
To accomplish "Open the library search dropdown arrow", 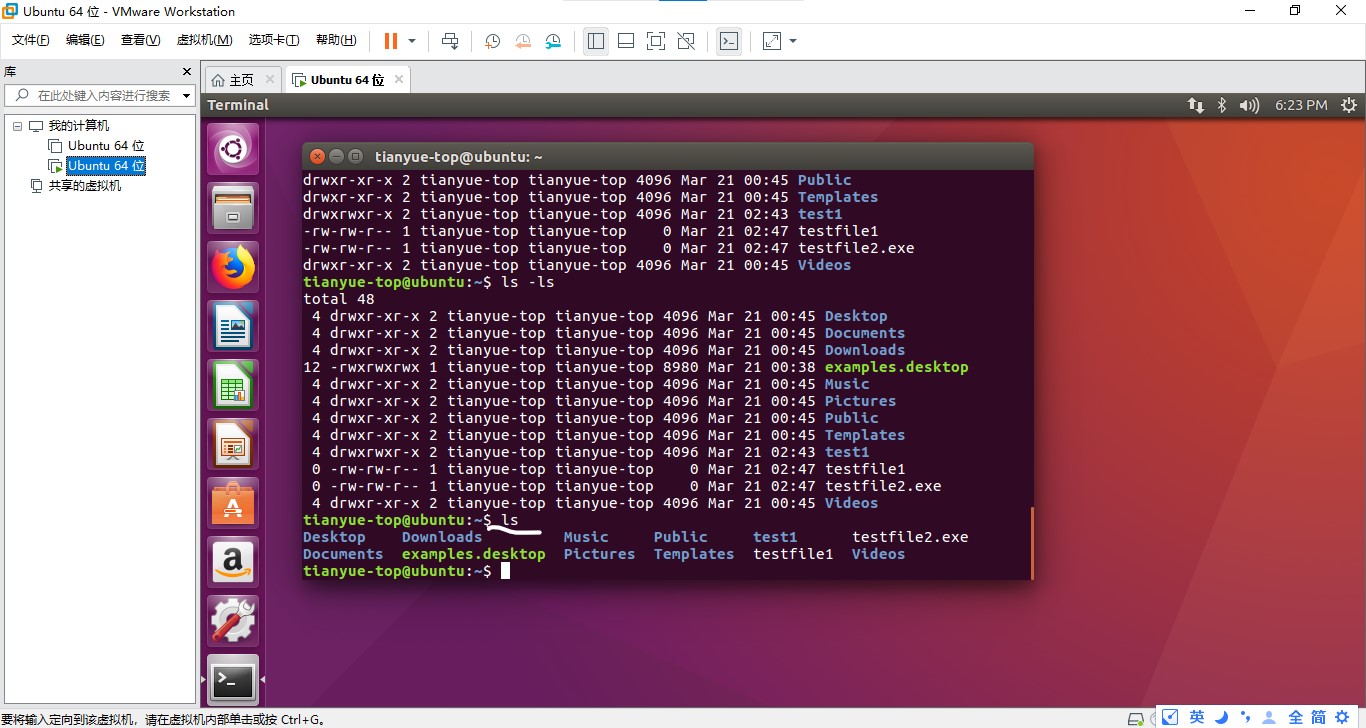I will click(x=187, y=96).
